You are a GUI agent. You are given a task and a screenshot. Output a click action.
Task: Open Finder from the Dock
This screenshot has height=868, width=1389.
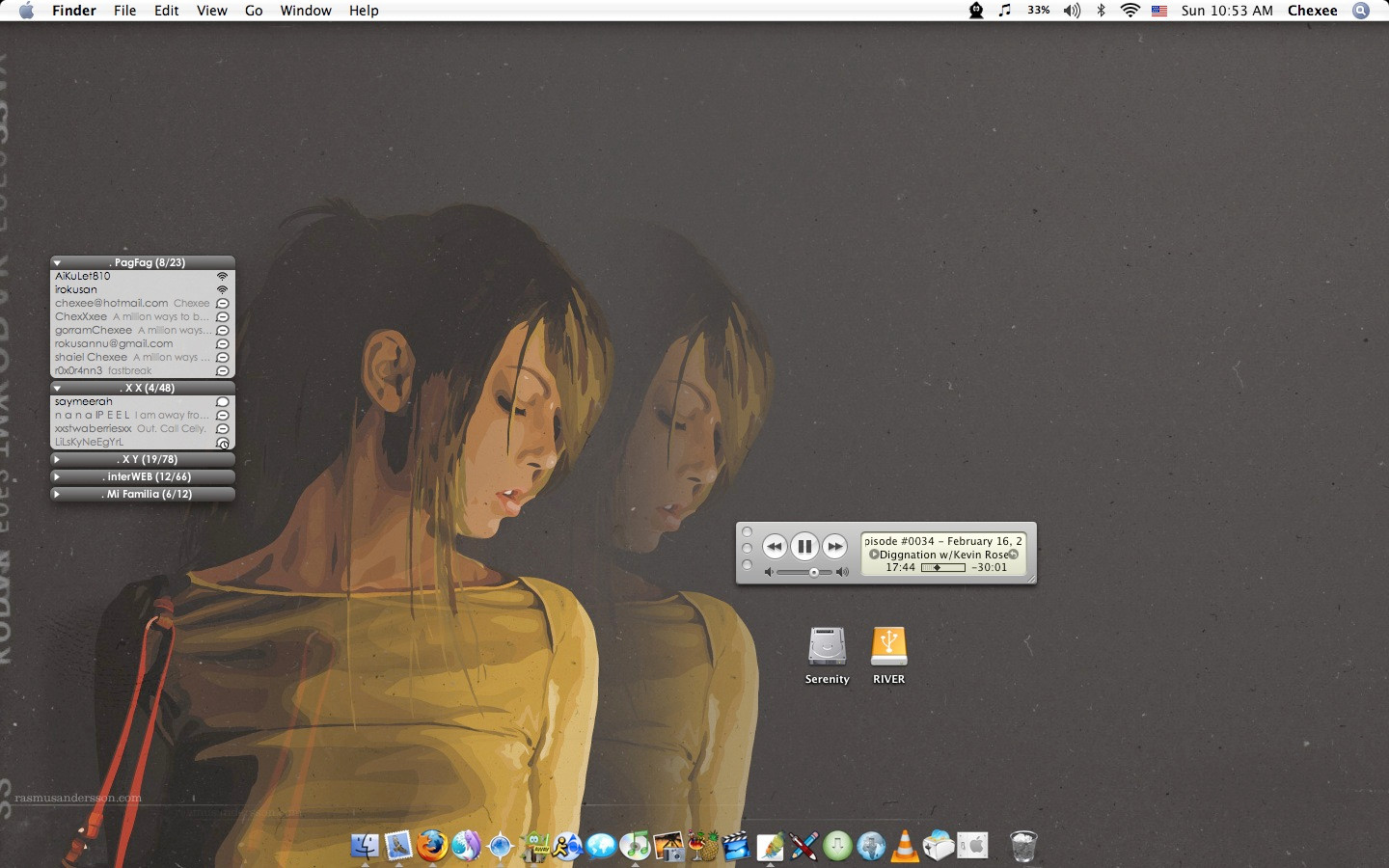365,846
